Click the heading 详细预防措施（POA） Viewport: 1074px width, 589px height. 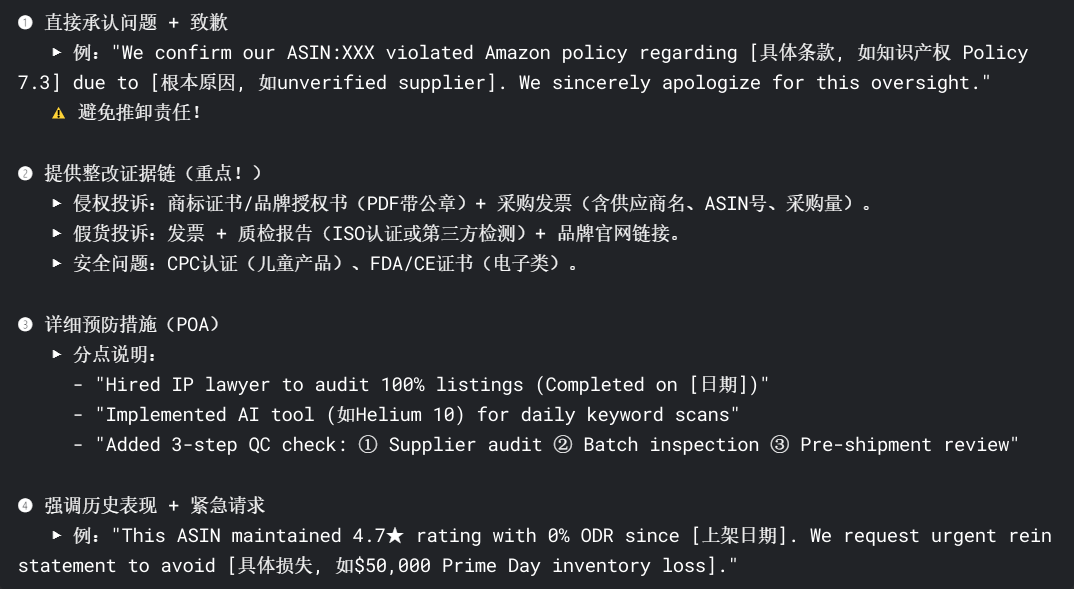(132, 324)
